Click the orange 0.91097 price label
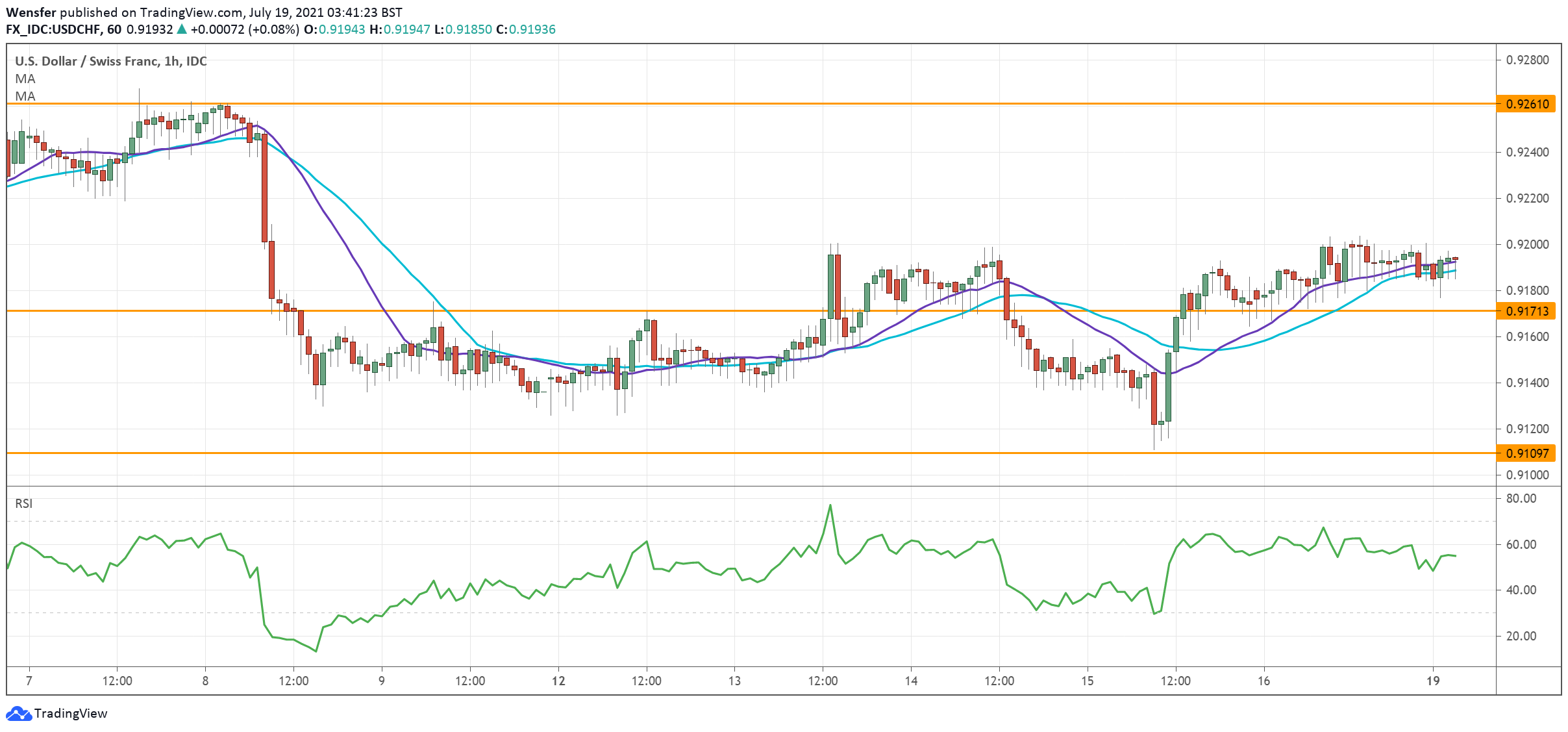1568x732 pixels. [x=1526, y=453]
